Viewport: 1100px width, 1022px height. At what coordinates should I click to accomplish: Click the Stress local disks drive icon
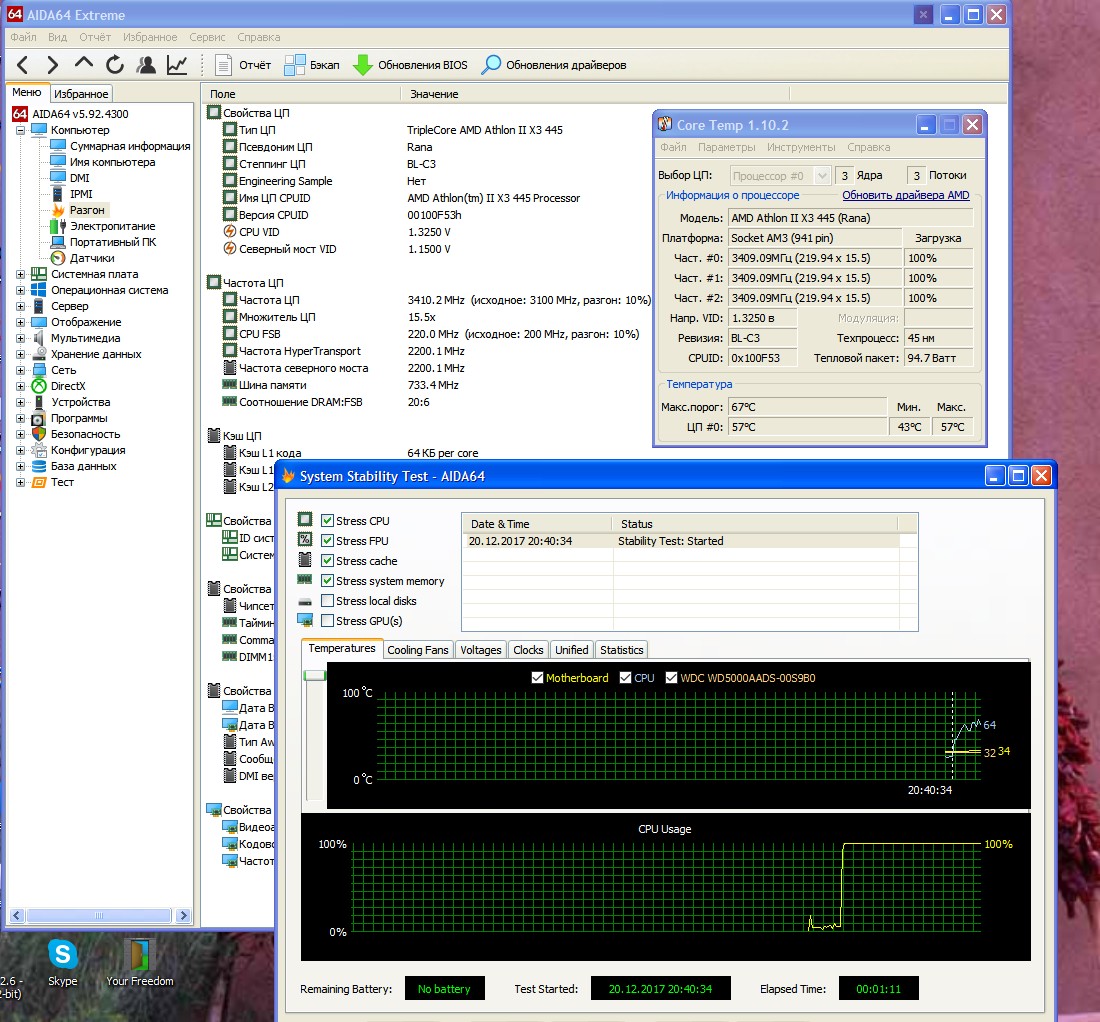(304, 601)
